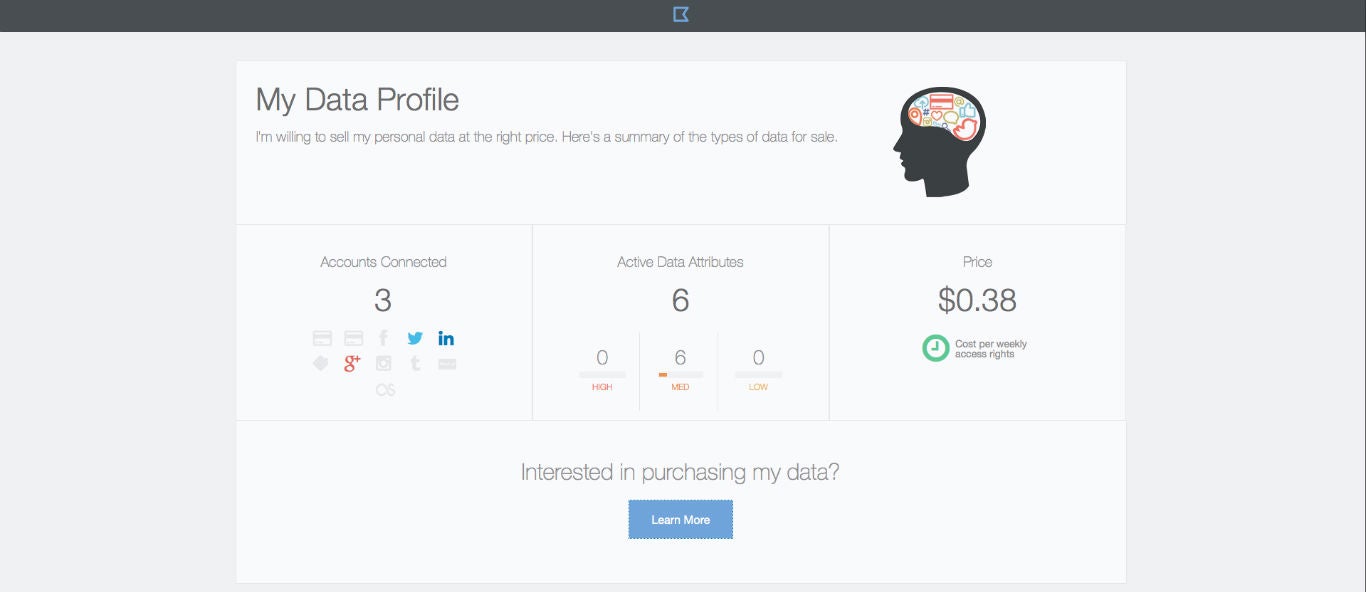
Task: Click the Learn More button
Action: tap(681, 520)
